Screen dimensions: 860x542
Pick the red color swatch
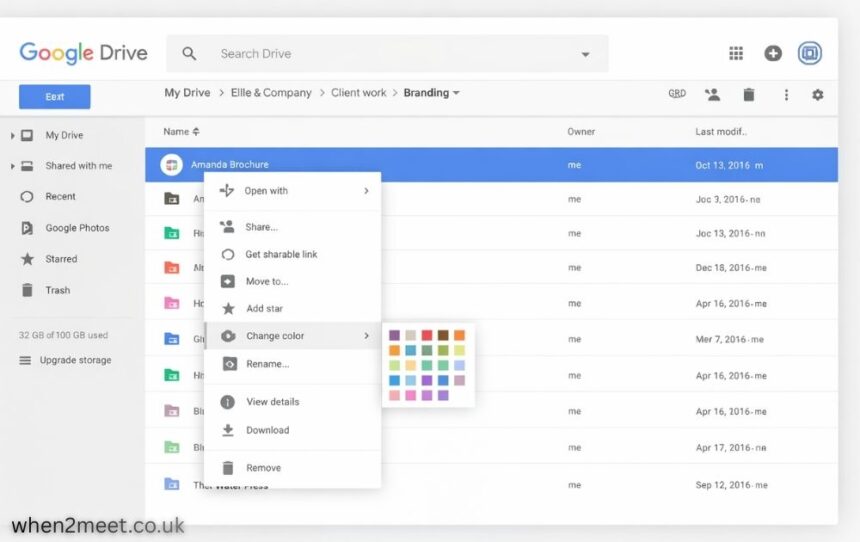[427, 335]
